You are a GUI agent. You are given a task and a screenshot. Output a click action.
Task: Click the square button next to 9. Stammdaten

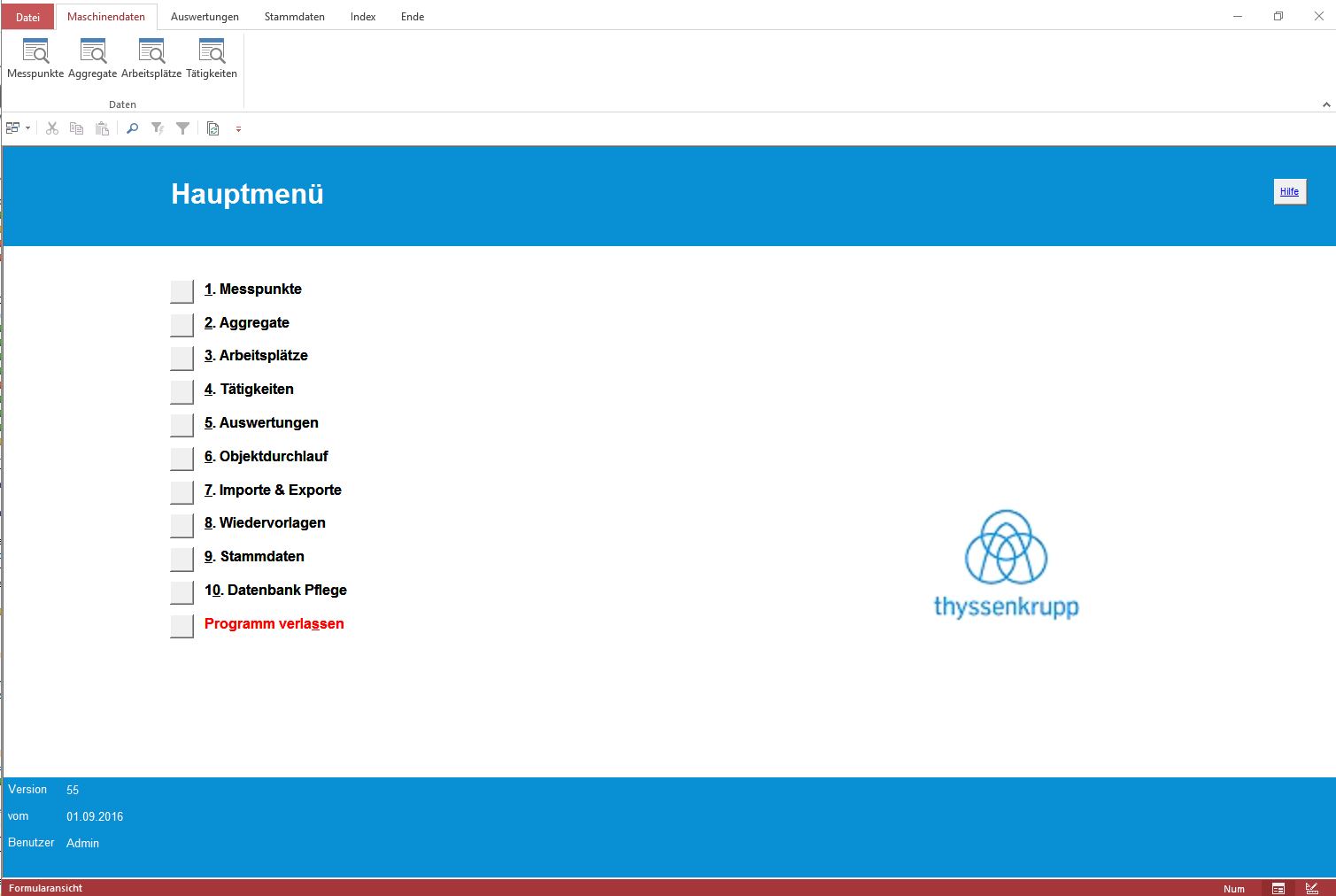(x=181, y=559)
